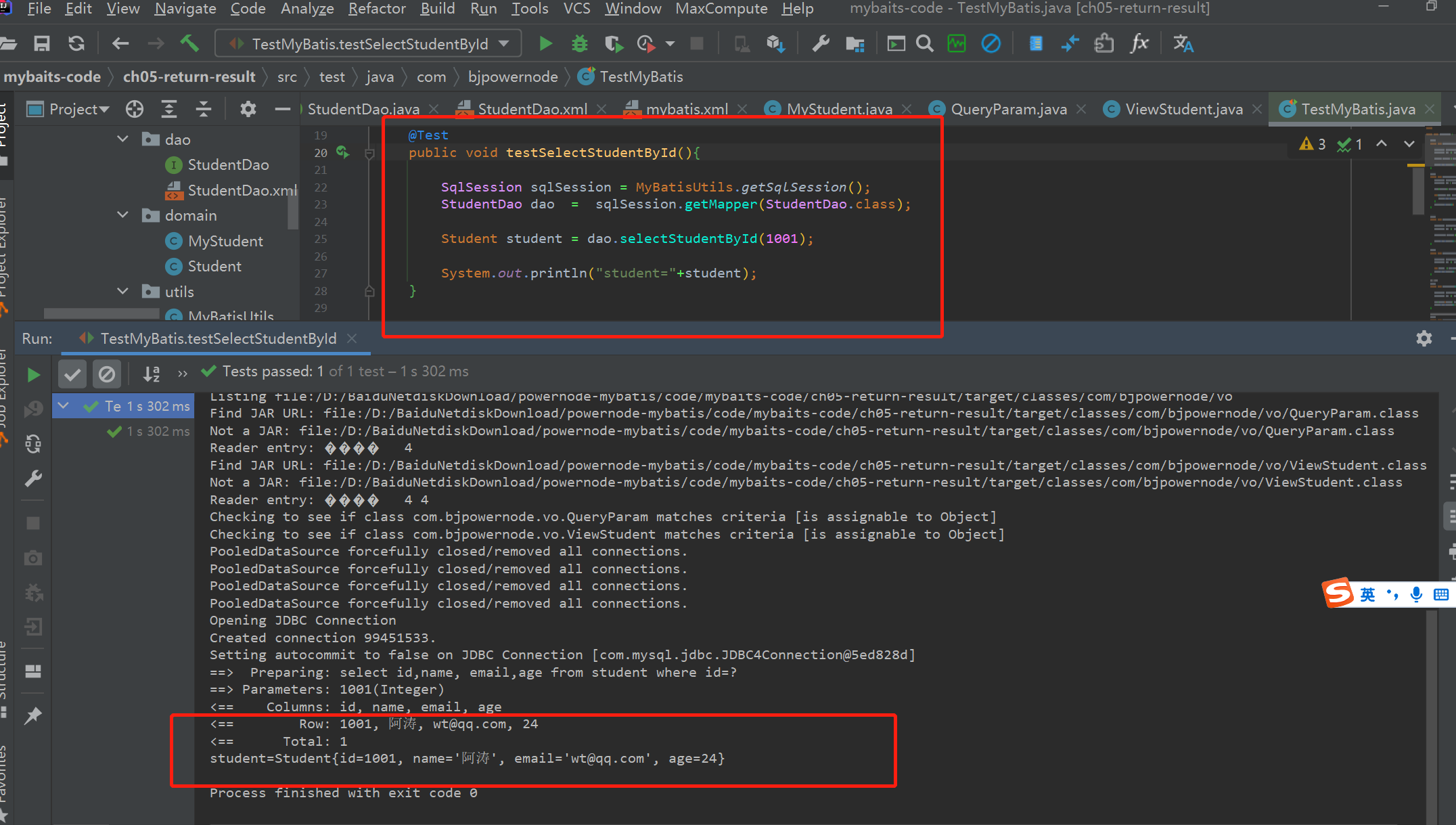Click ch05-return-result in breadcrumb path
The image size is (1456, 825).
point(189,76)
